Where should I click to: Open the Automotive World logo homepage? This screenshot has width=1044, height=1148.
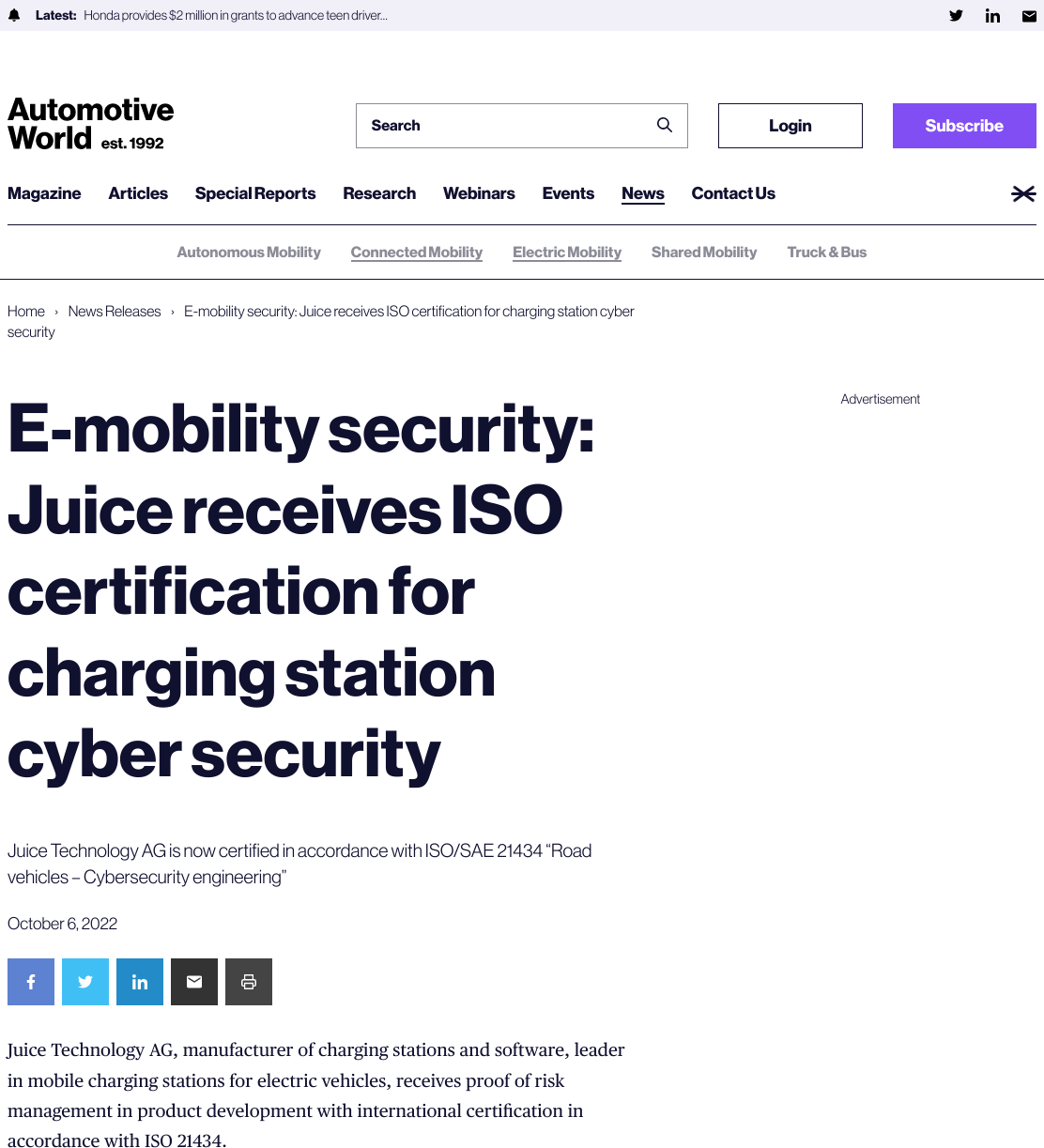[x=91, y=124]
